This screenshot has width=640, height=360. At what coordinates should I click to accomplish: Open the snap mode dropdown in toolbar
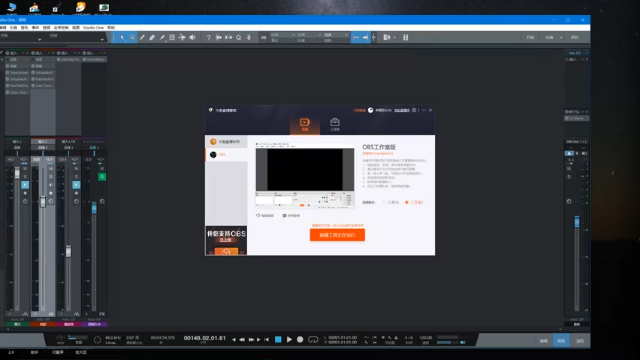pos(336,35)
